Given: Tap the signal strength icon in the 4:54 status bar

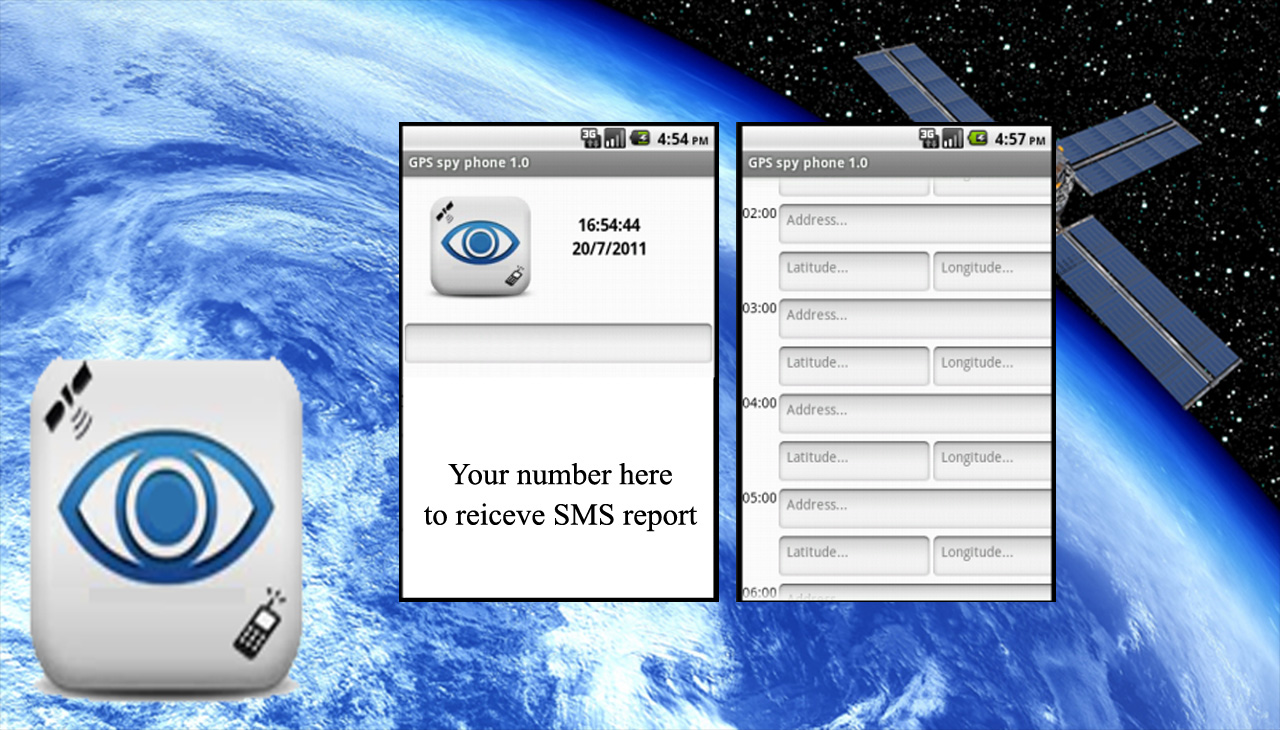Looking at the screenshot, I should coord(614,138).
